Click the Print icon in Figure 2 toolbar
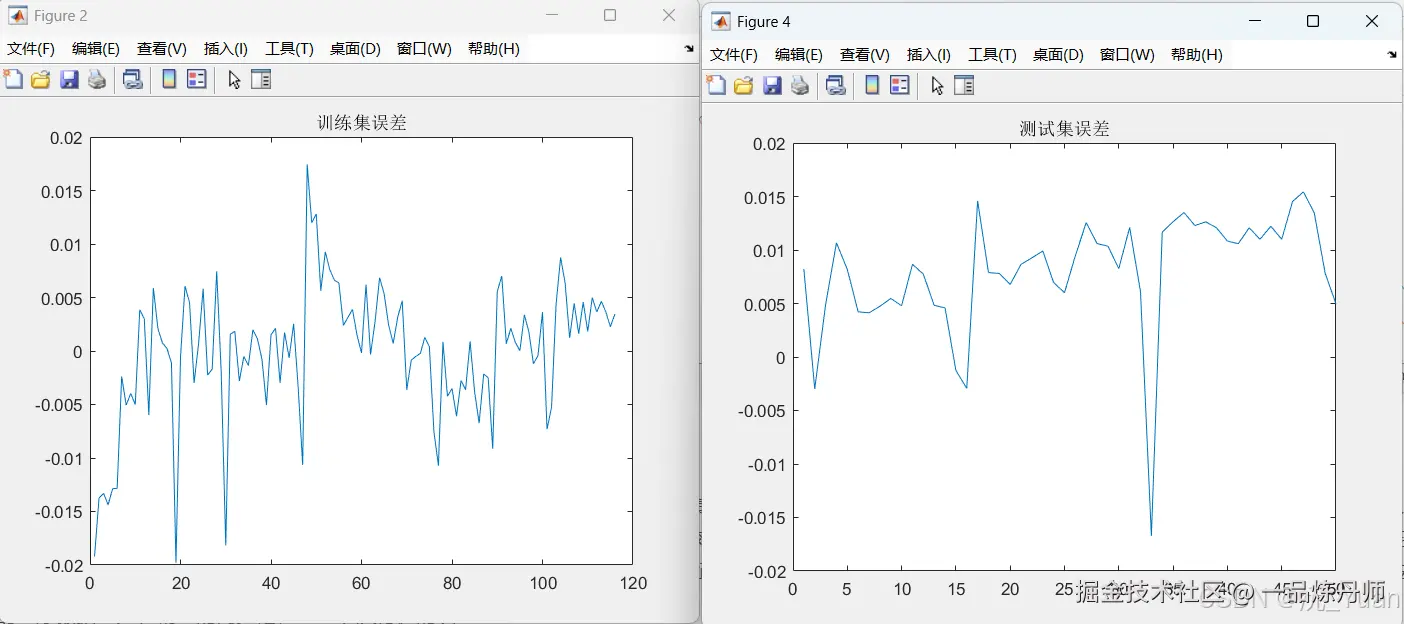Screen dimensions: 1404x624 coord(97,80)
